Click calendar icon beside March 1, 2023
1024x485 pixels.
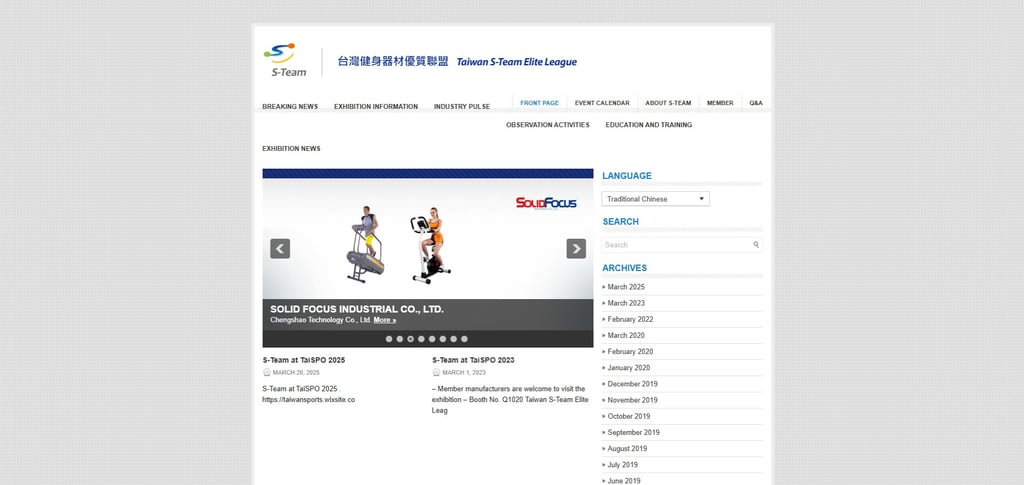436,373
